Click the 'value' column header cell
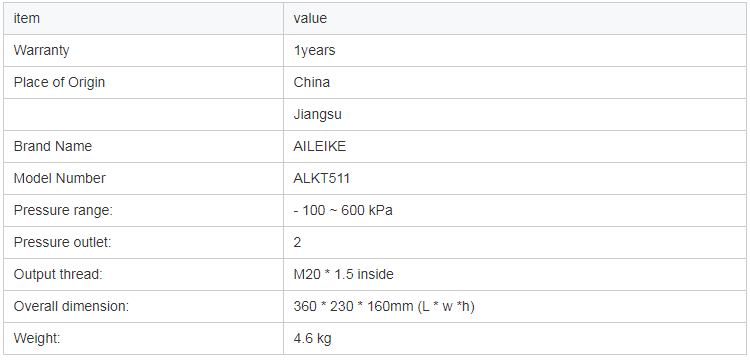This screenshot has height=360, width=750. [x=515, y=18]
